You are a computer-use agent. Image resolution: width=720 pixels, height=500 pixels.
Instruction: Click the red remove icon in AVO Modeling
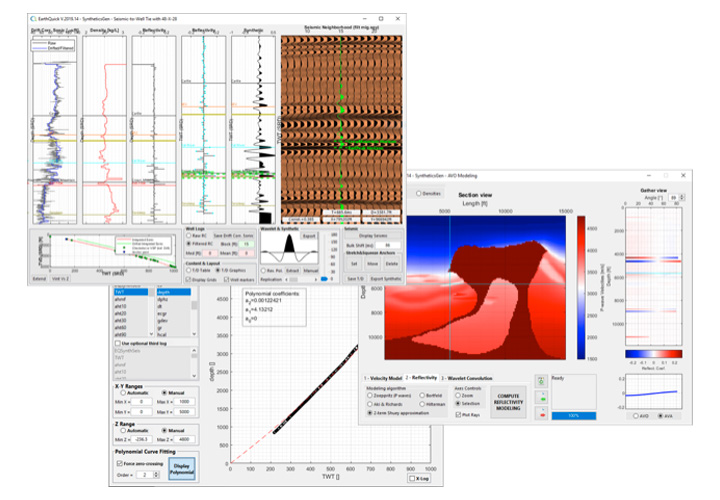(x=543, y=416)
